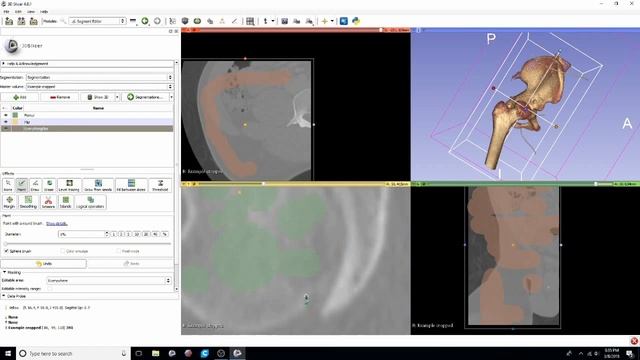The width and height of the screenshot is (640, 360).
Task: Select the Level tracing effect
Action: [69, 185]
